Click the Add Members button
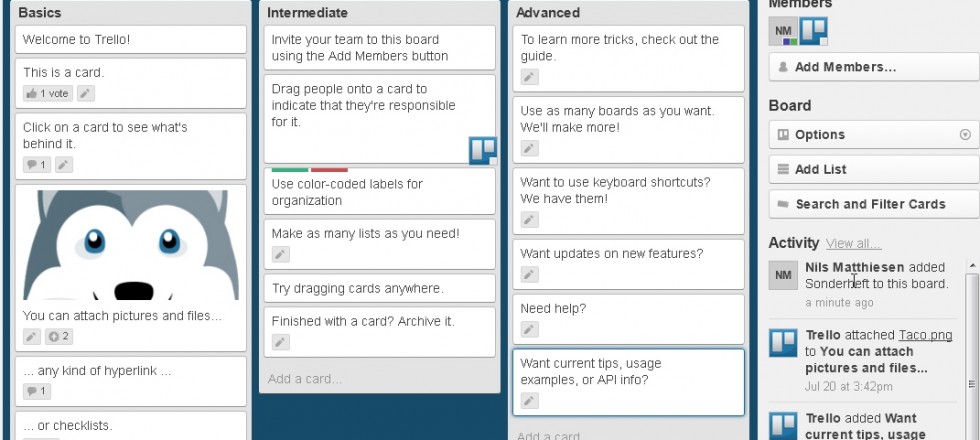Viewport: 980px width, 440px height. [874, 67]
